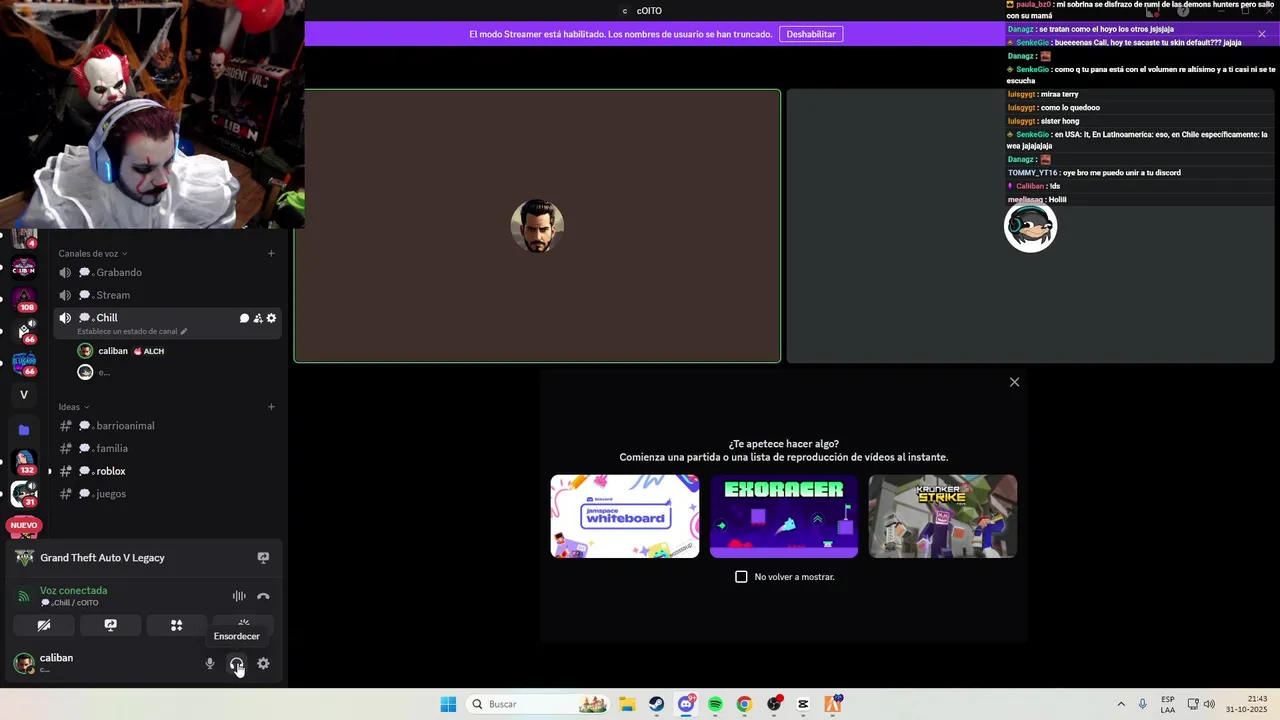Open CapCut from taskbar
1280x720 pixels.
803,704
